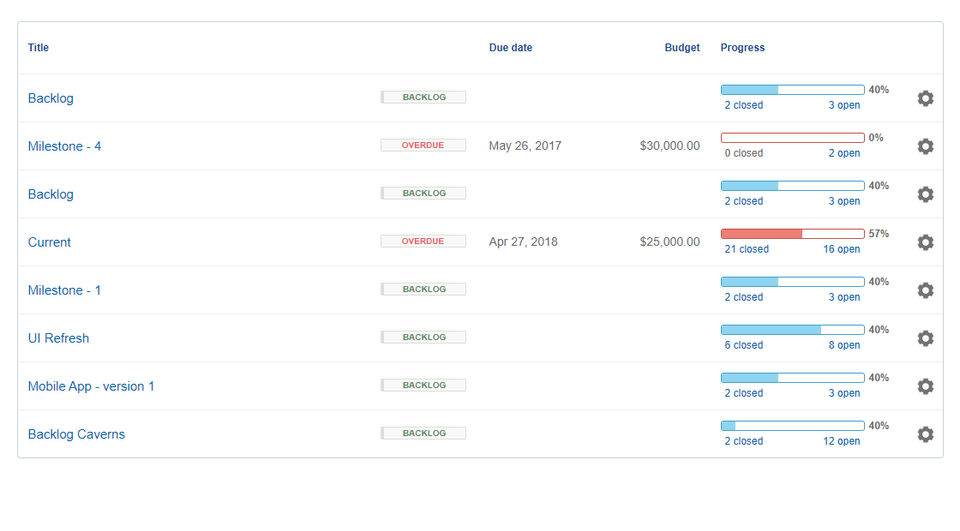Click the Milestone - 4 title
Image resolution: width=960 pixels, height=531 pixels.
(x=64, y=146)
